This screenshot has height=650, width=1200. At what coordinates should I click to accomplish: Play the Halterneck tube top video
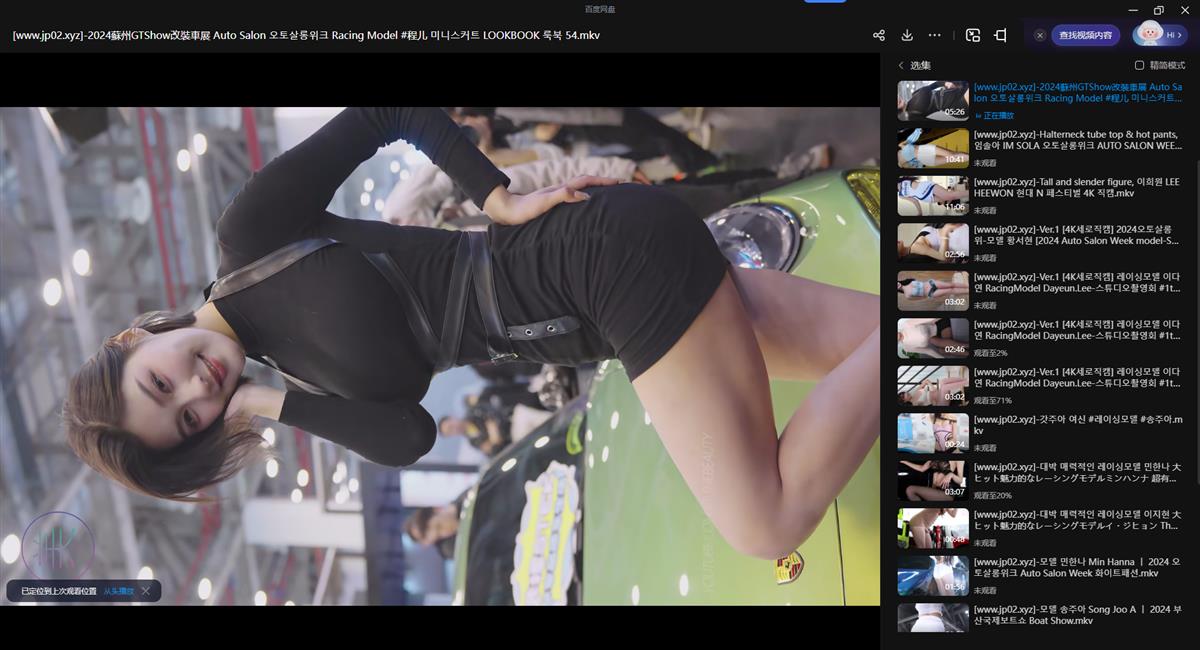tap(1078, 140)
